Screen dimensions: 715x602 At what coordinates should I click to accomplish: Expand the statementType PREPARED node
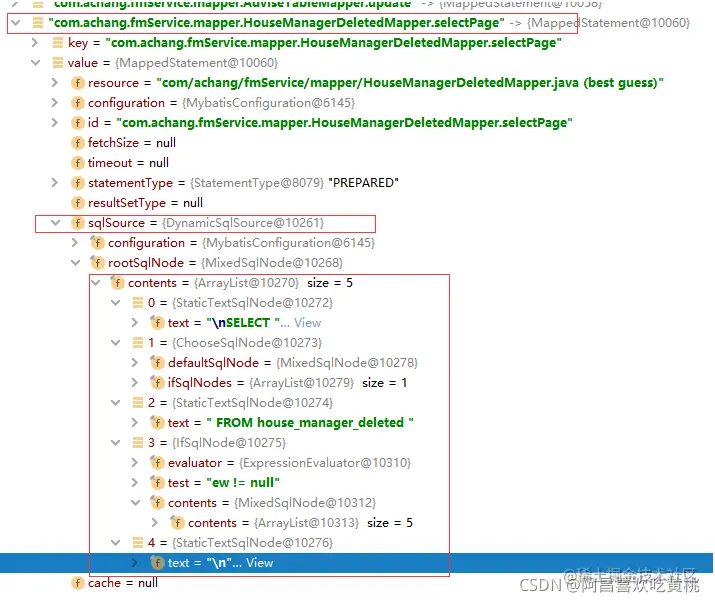point(55,183)
